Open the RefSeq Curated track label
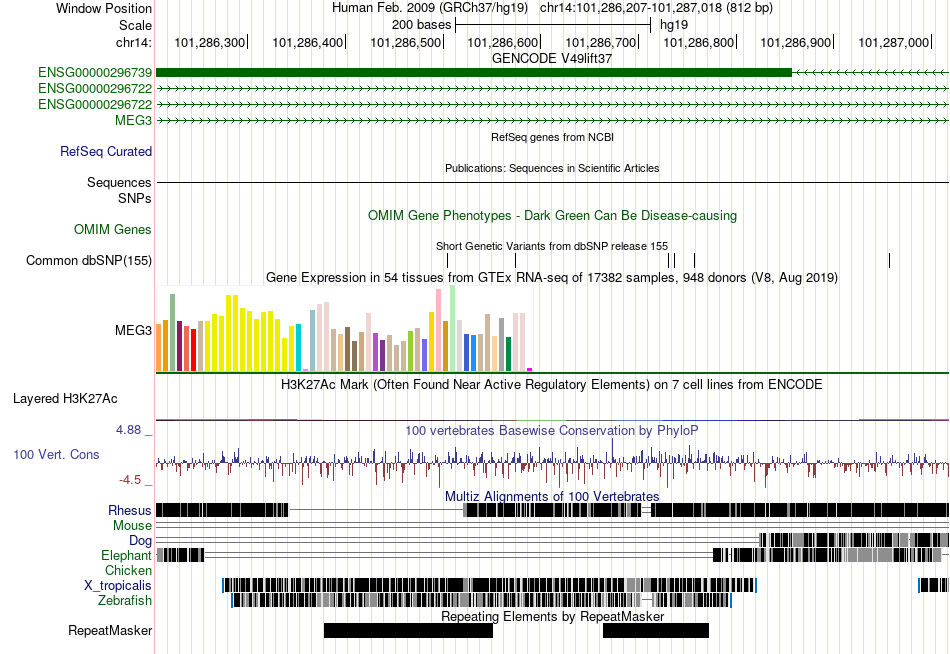The image size is (950, 654). click(x=106, y=152)
